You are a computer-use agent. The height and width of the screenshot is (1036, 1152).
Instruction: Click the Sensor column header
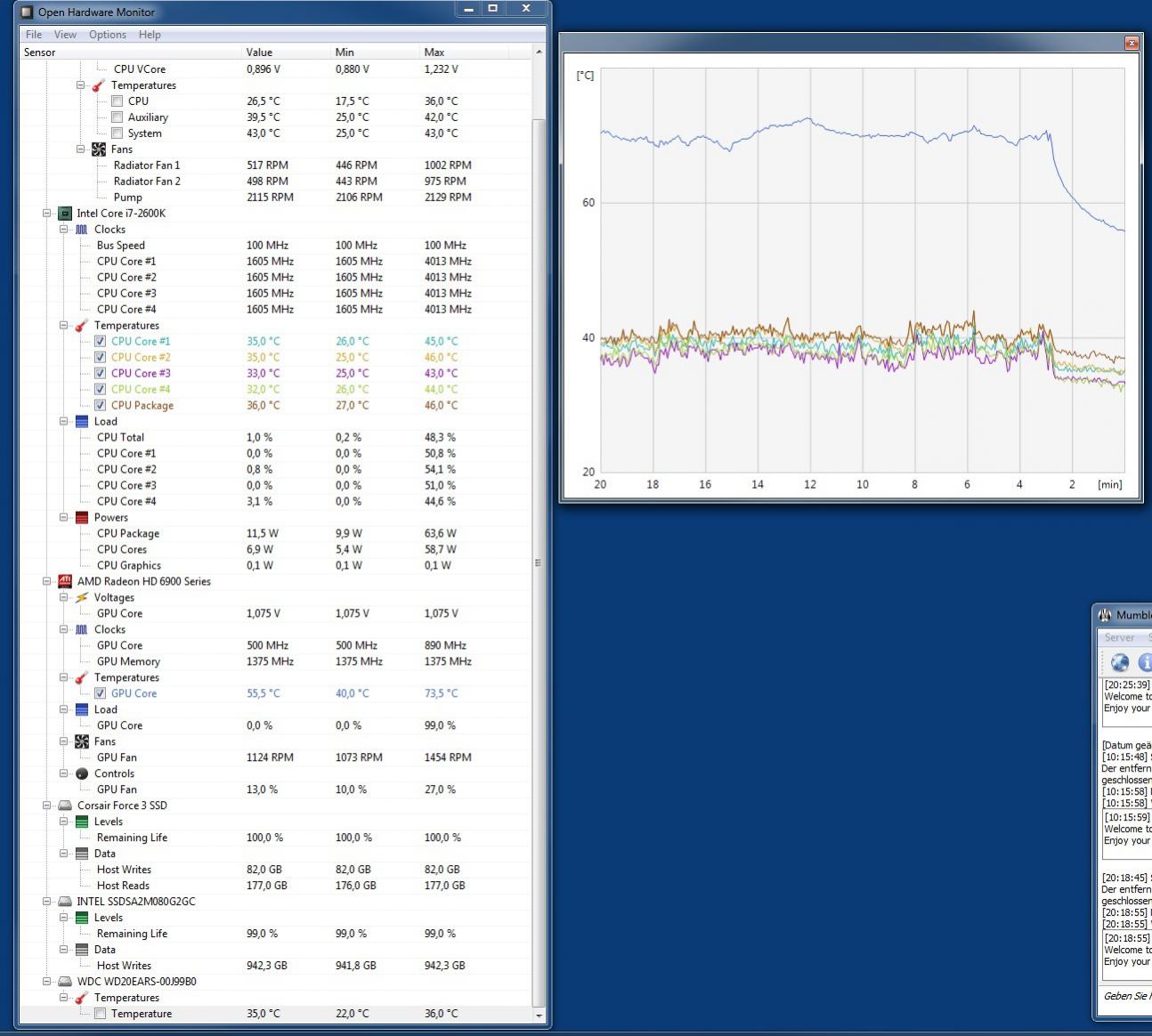click(130, 53)
